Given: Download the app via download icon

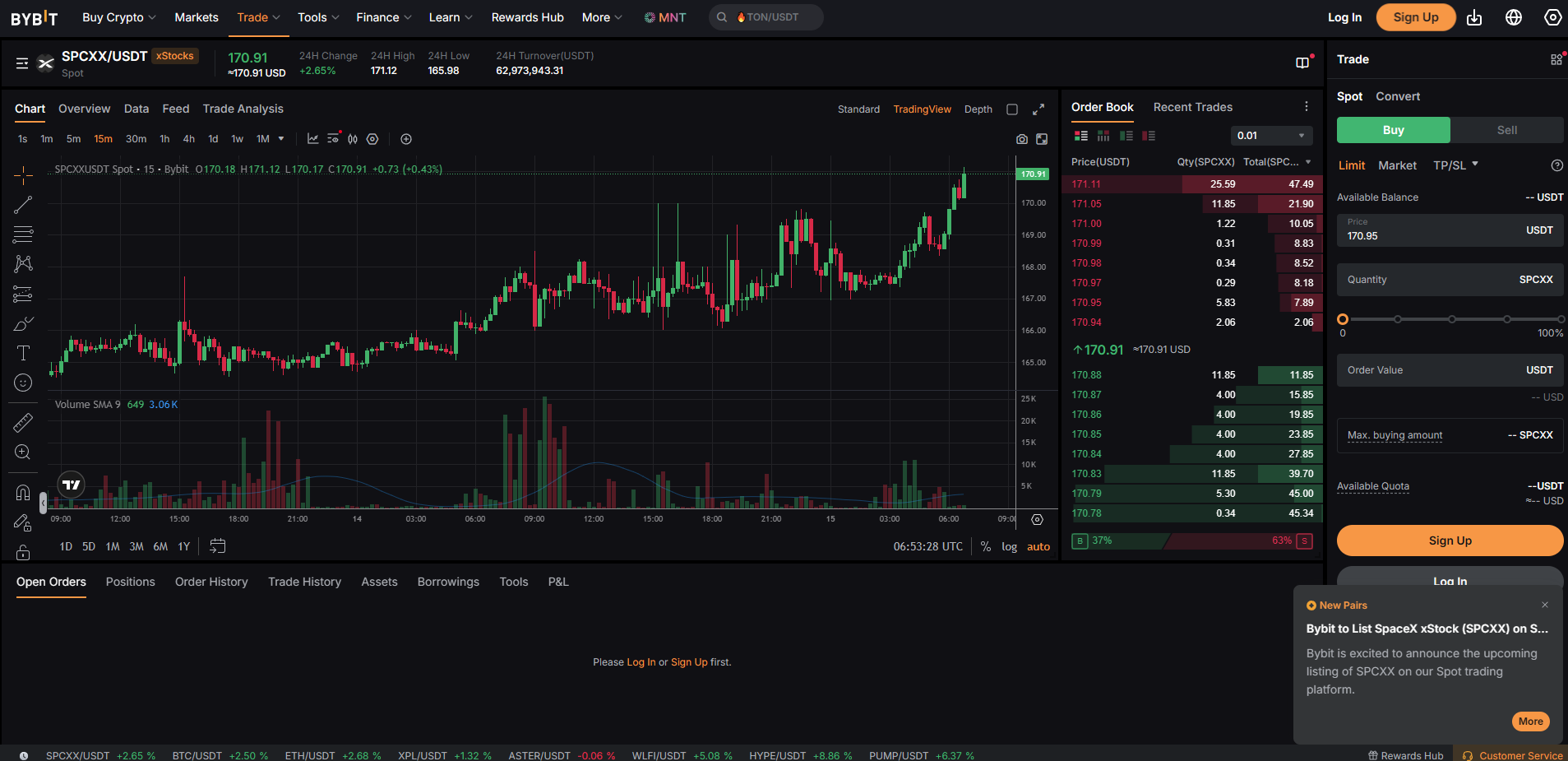Looking at the screenshot, I should tap(1474, 17).
